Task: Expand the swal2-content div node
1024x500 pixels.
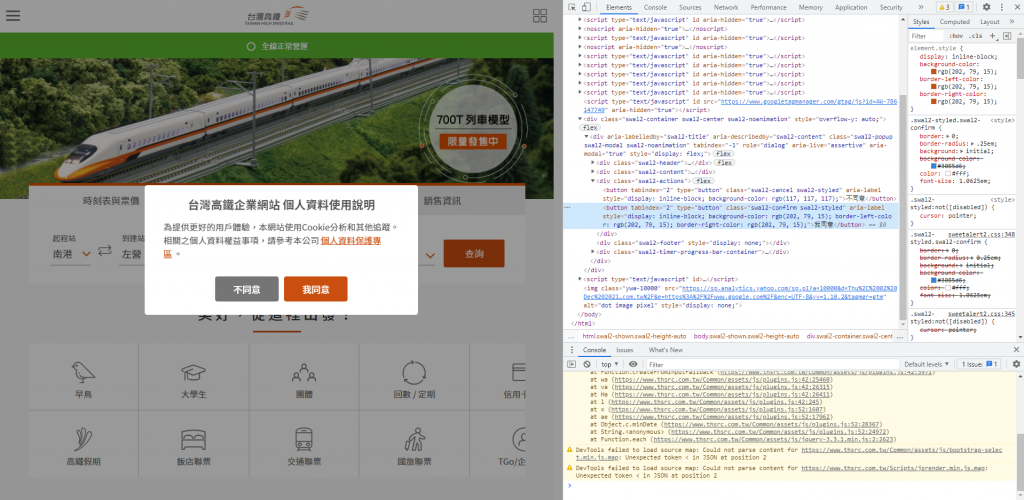Action: tap(593, 171)
